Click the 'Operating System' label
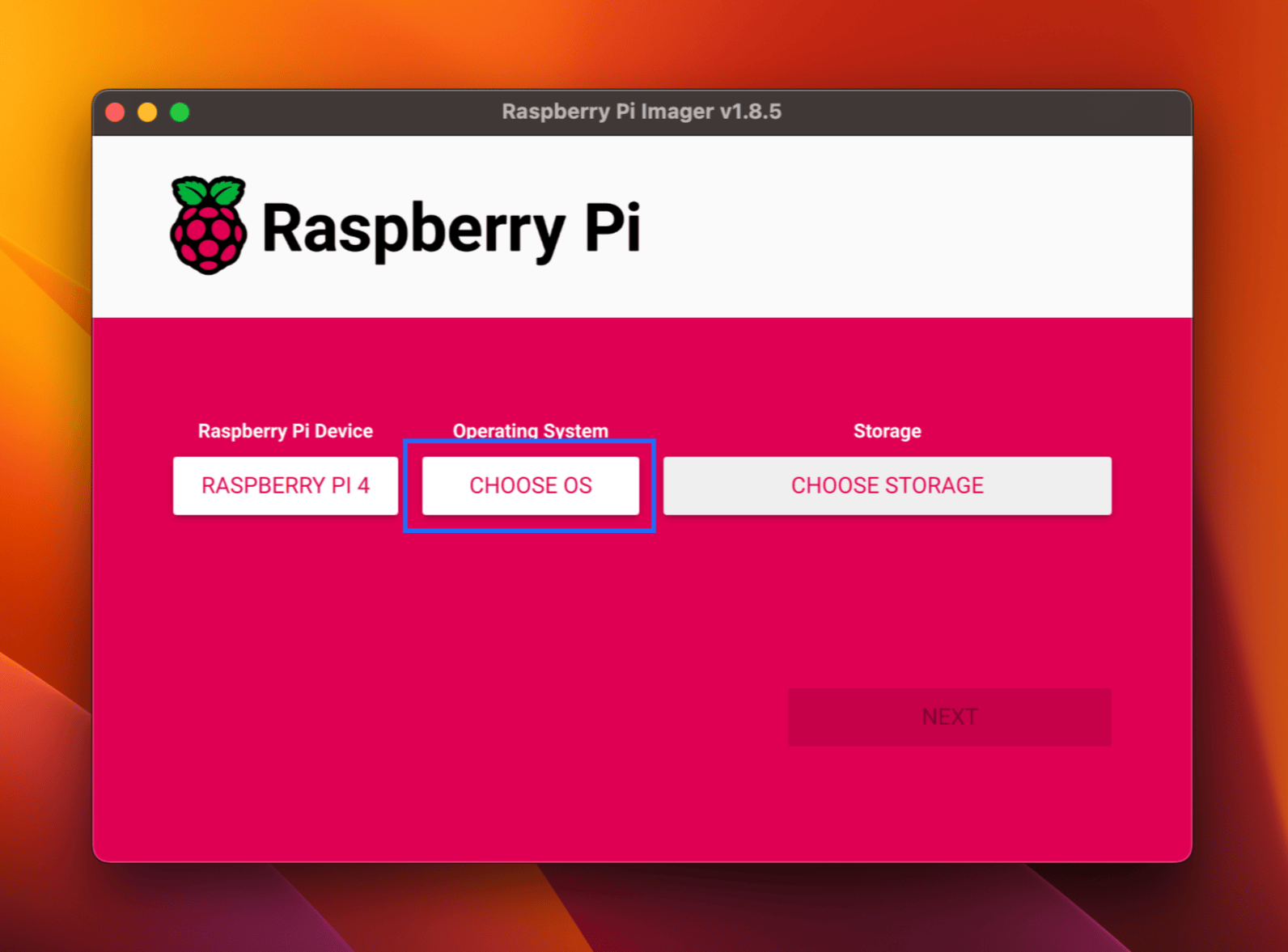The width and height of the screenshot is (1288, 952). pos(531,431)
